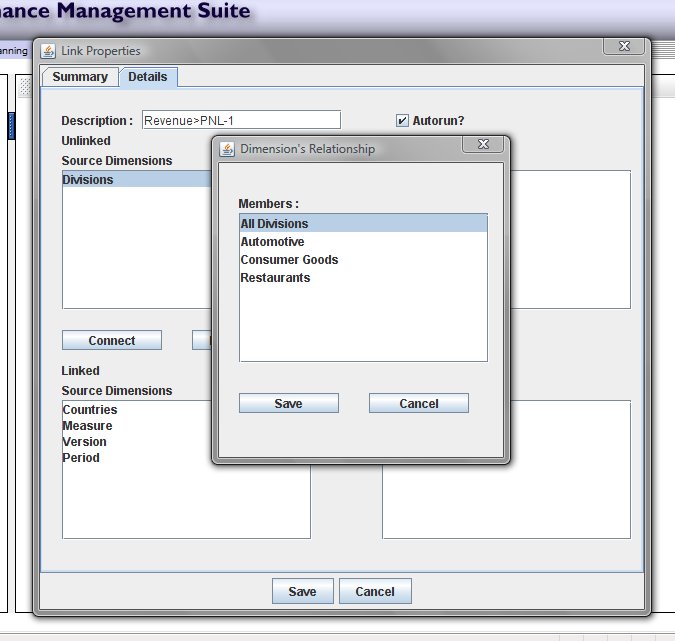
Task: Choose Automotive from Members list
Action: coord(273,242)
